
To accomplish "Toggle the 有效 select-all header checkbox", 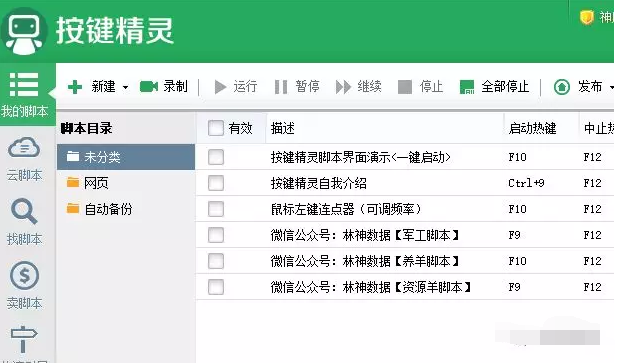I will coord(216,128).
